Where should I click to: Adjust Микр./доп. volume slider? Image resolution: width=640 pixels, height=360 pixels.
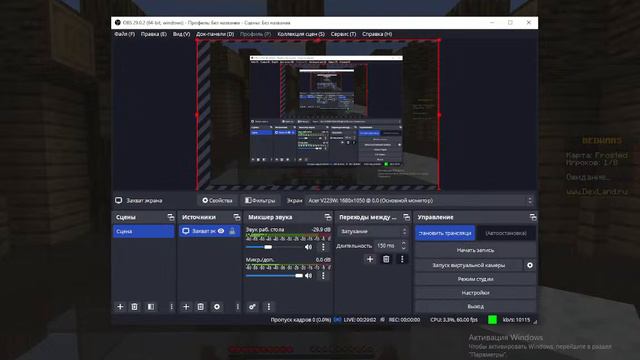(274, 276)
